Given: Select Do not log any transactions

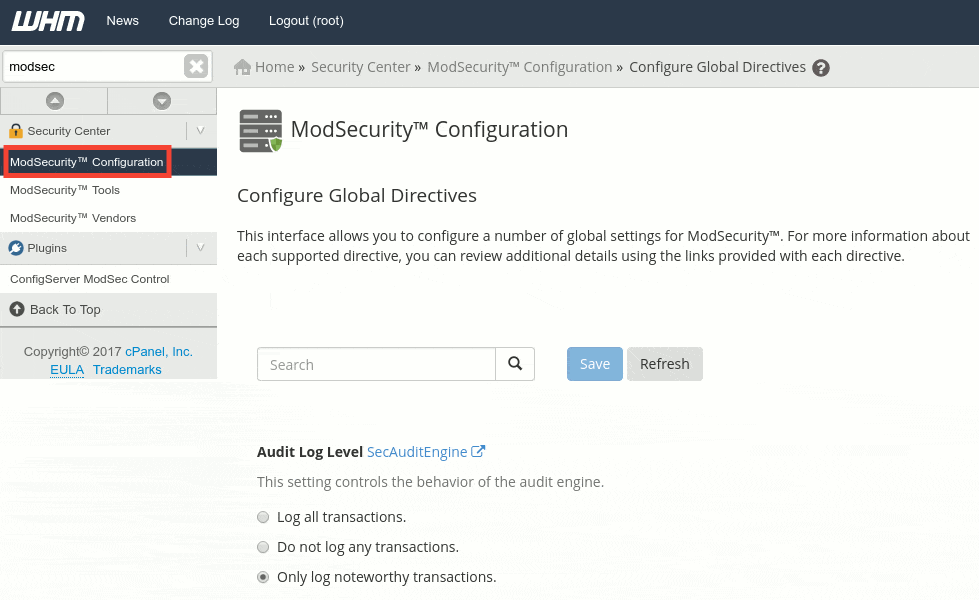Looking at the screenshot, I should point(263,547).
